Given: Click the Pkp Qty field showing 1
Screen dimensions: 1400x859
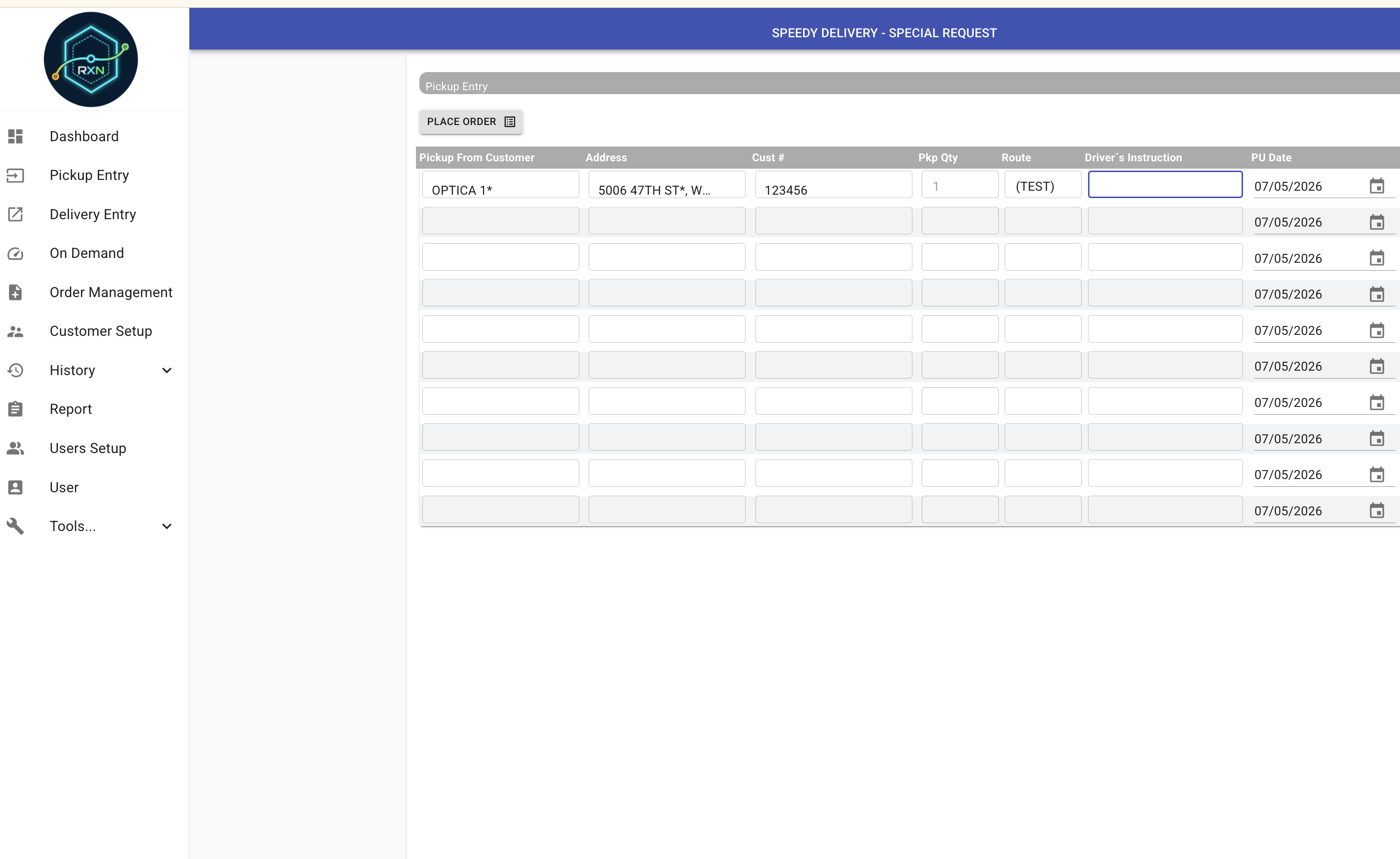Looking at the screenshot, I should click(959, 185).
